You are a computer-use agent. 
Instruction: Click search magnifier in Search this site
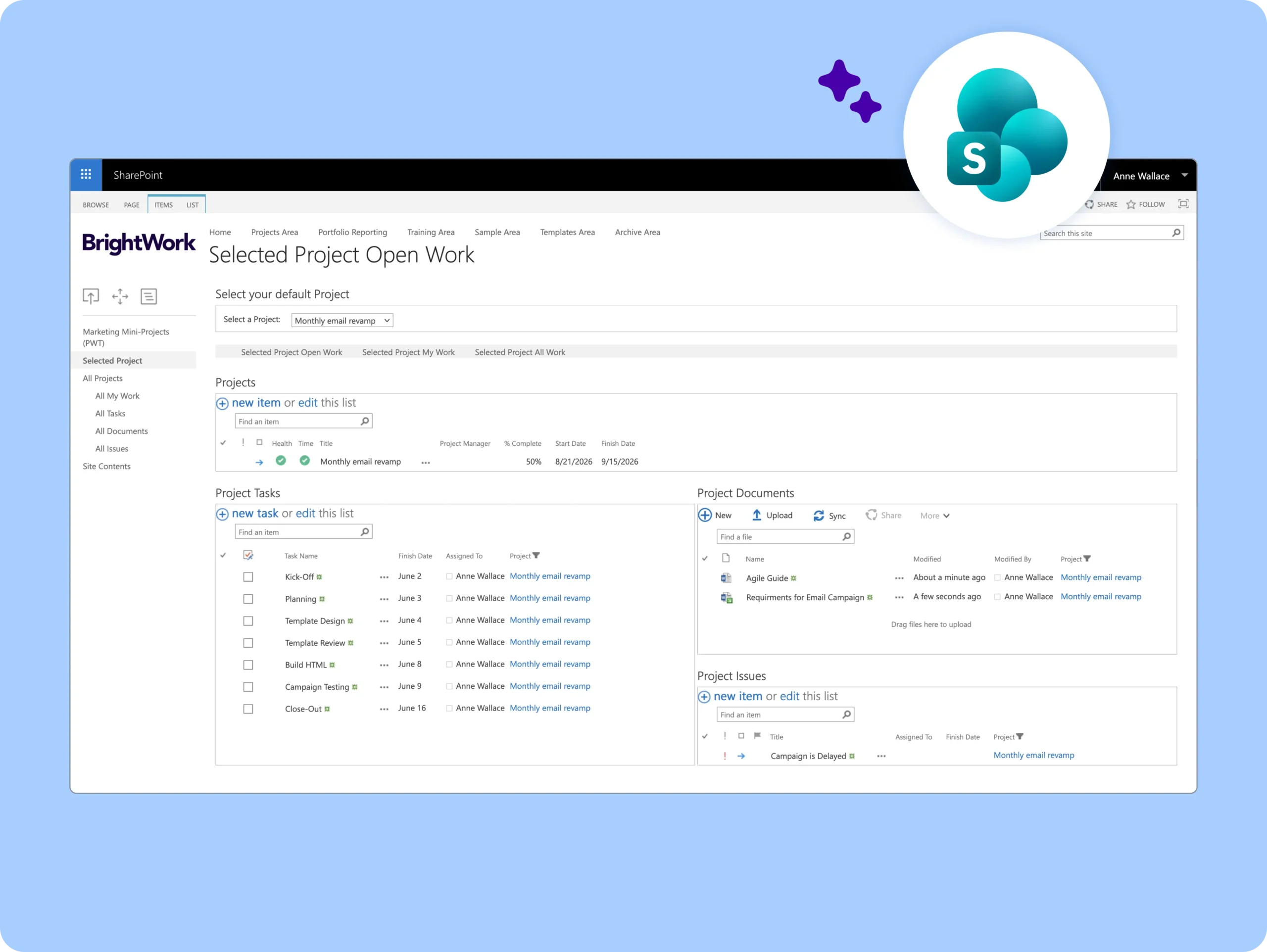coord(1175,233)
